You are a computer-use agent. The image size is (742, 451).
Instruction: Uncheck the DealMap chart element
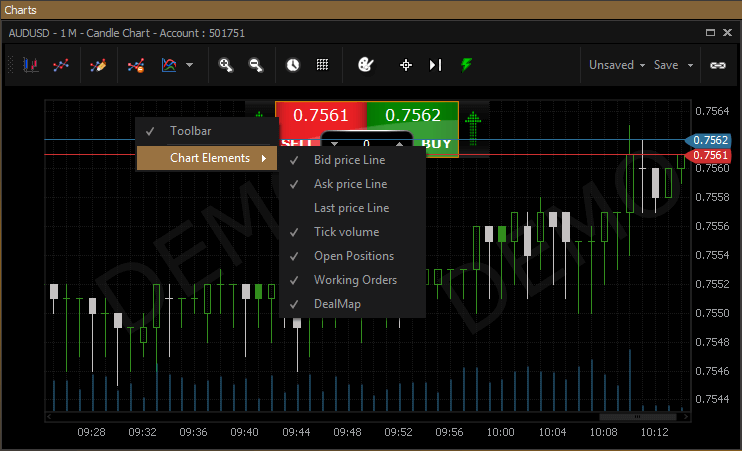pyautogui.click(x=337, y=304)
